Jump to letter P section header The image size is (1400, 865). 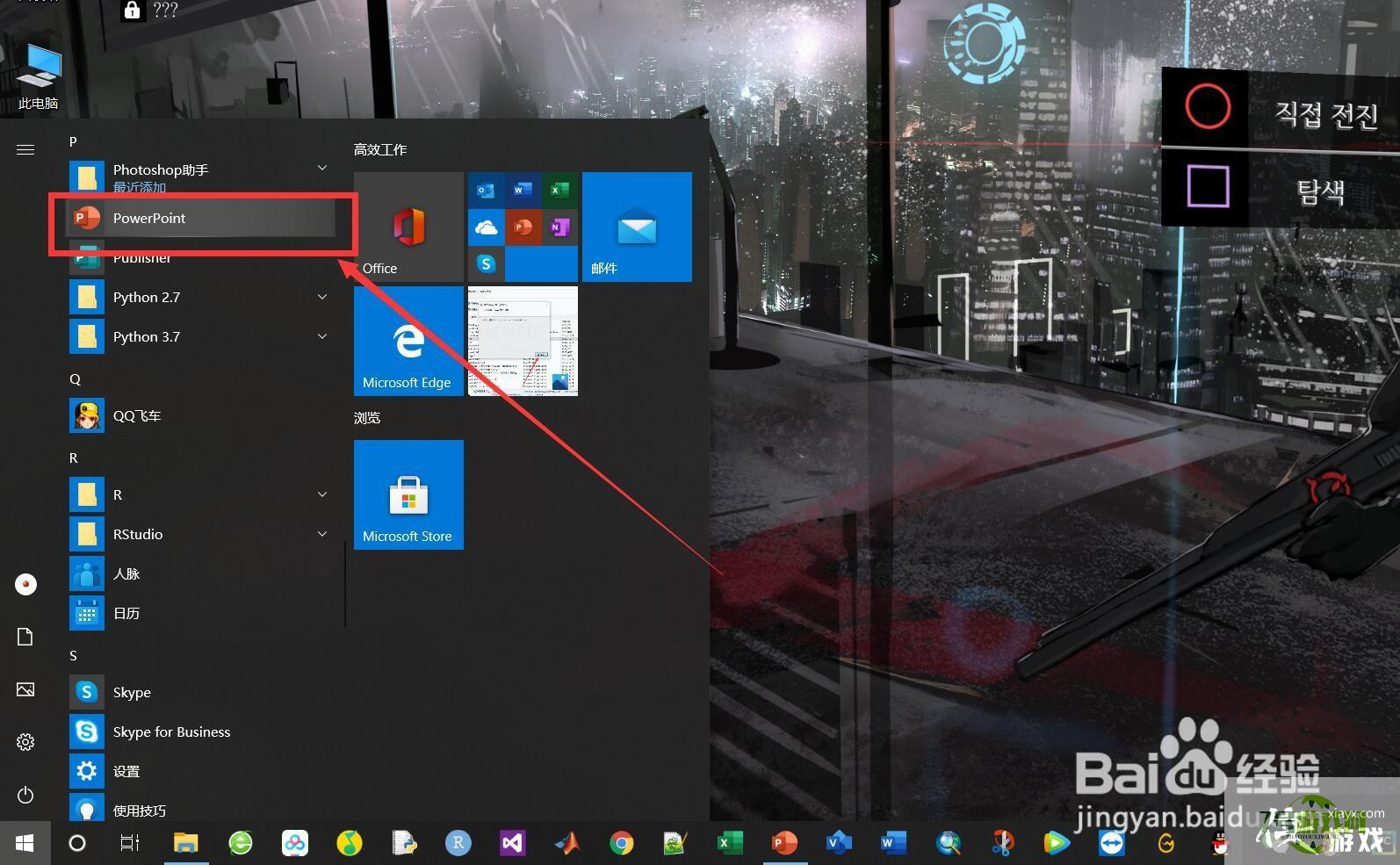[x=74, y=141]
